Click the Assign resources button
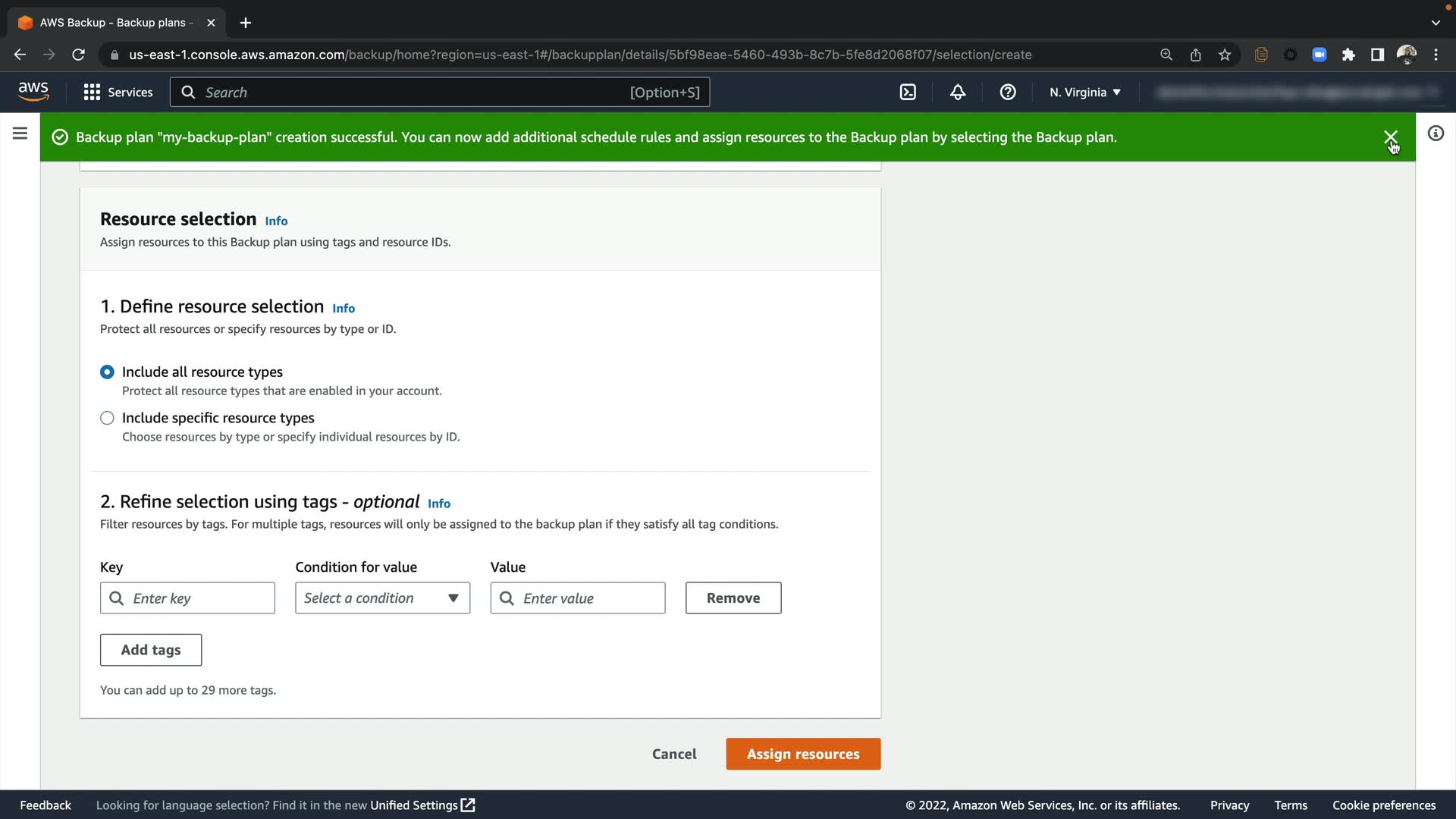The height and width of the screenshot is (819, 1456). pos(802,754)
